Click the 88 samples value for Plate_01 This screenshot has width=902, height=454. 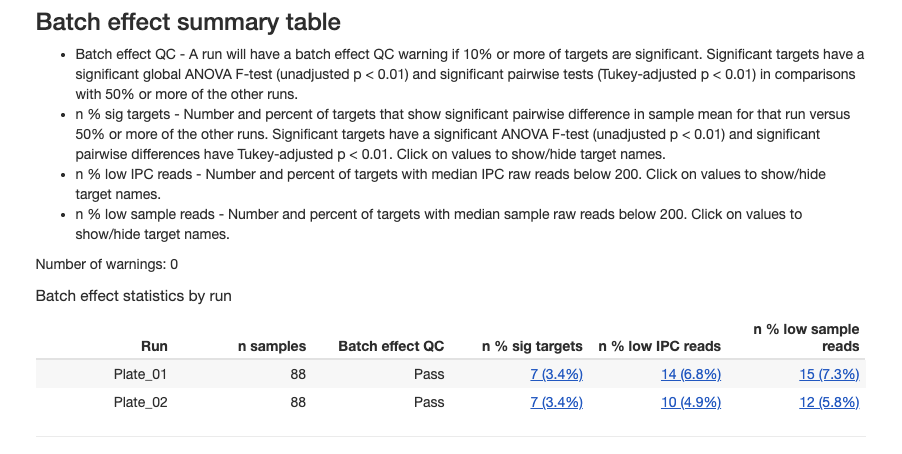(296, 374)
